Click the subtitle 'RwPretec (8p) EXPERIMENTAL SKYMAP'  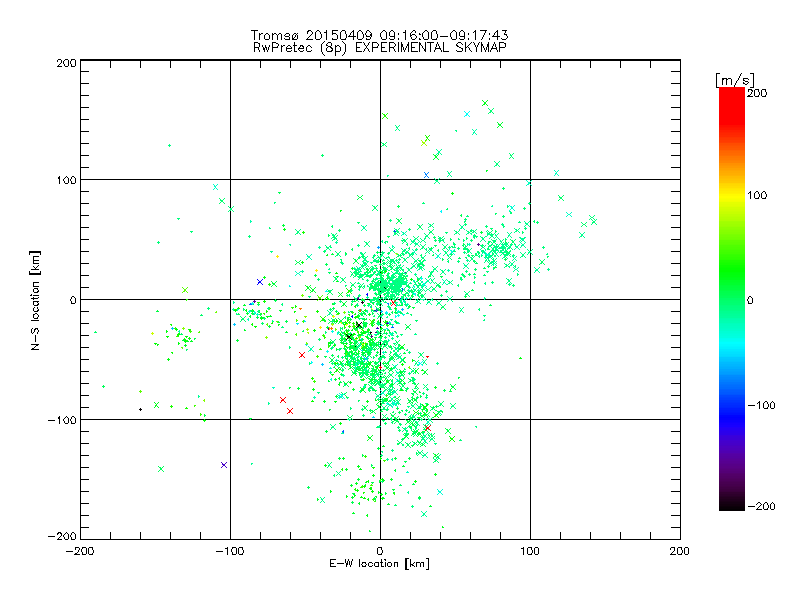click(380, 48)
